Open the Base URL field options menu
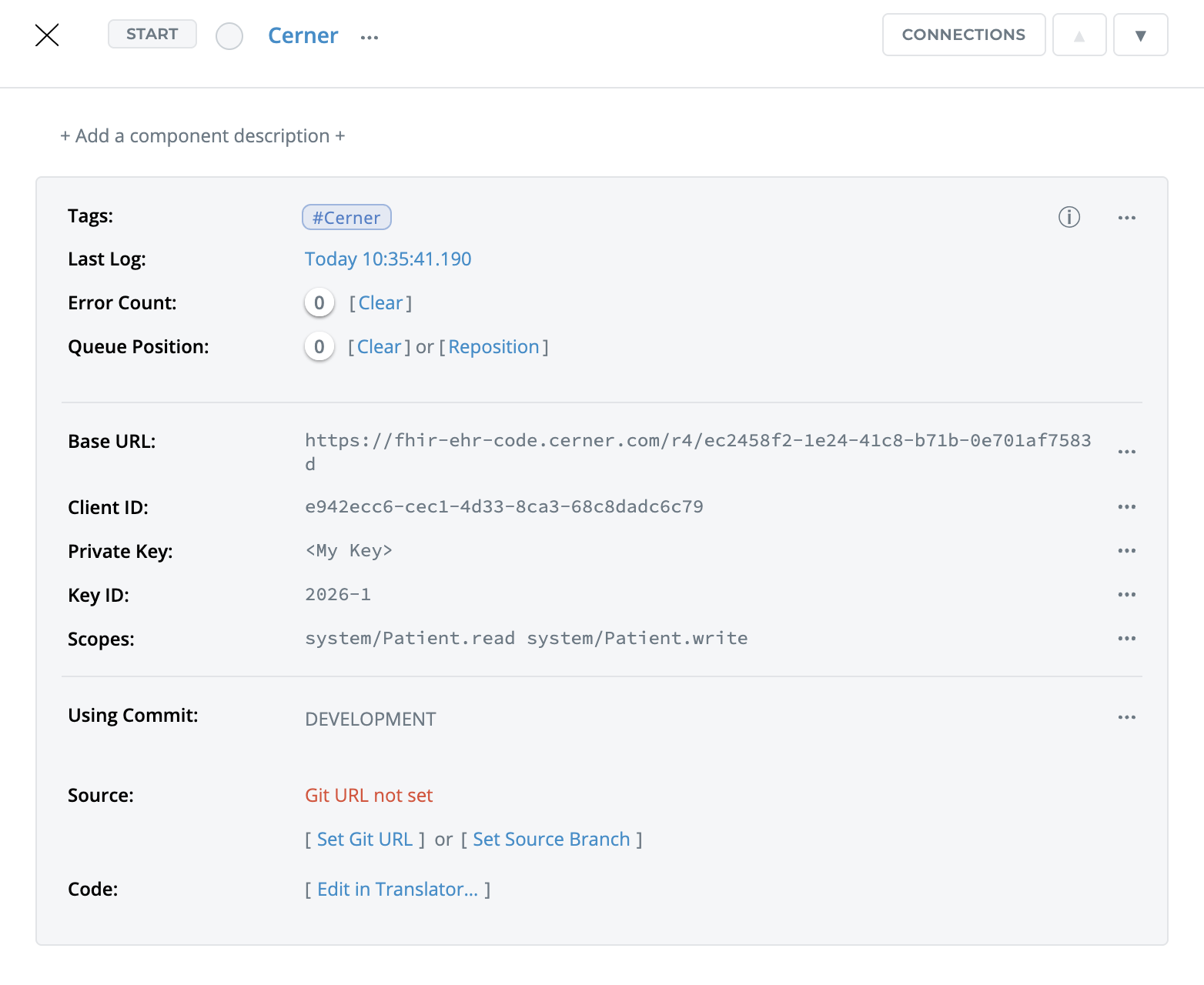The height and width of the screenshot is (985, 1204). 1126,452
